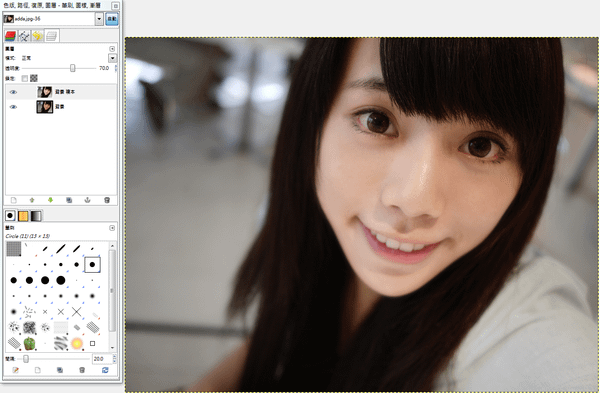Switch to the Patterns tab
Viewport: 600px width, 393px height.
23,216
